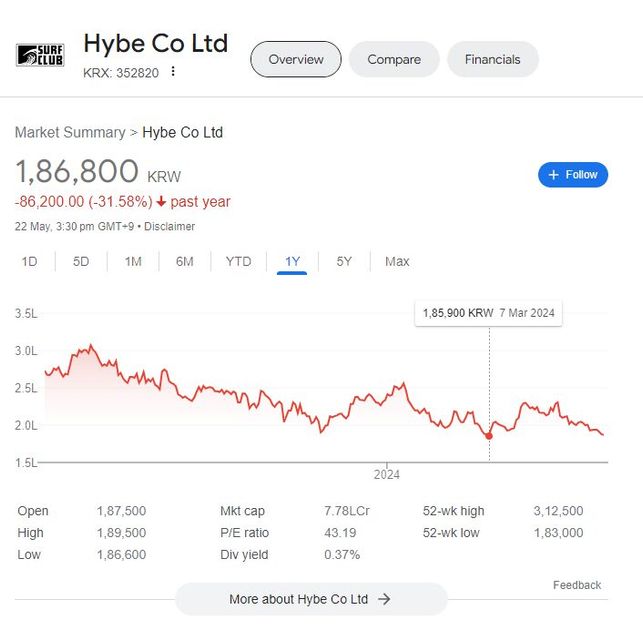Click the red down arrow beside past year
The width and height of the screenshot is (643, 640).
pos(160,202)
